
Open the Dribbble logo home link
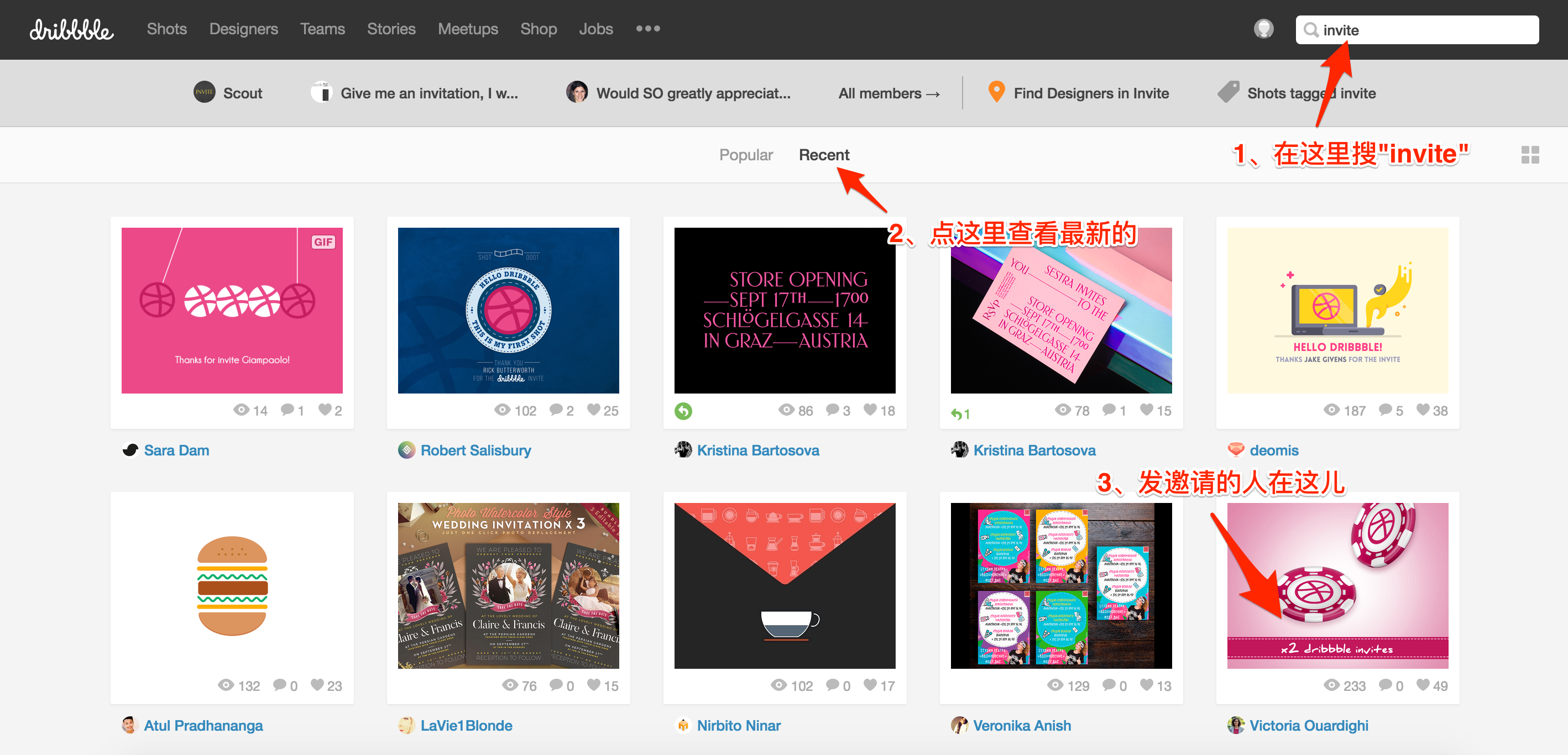[71, 29]
